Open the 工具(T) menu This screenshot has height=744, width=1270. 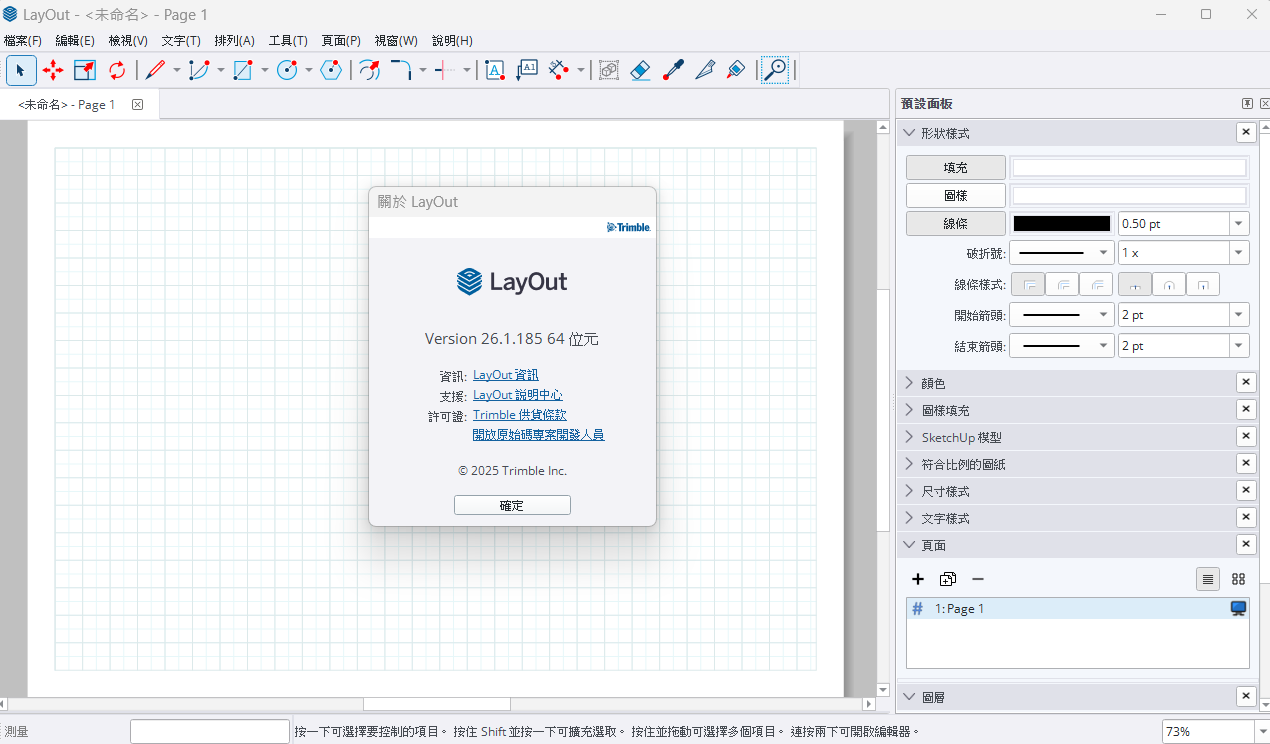288,41
